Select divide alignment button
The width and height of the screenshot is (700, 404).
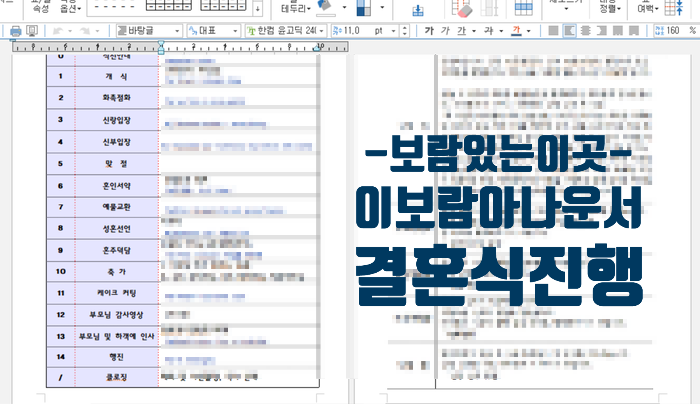[633, 31]
